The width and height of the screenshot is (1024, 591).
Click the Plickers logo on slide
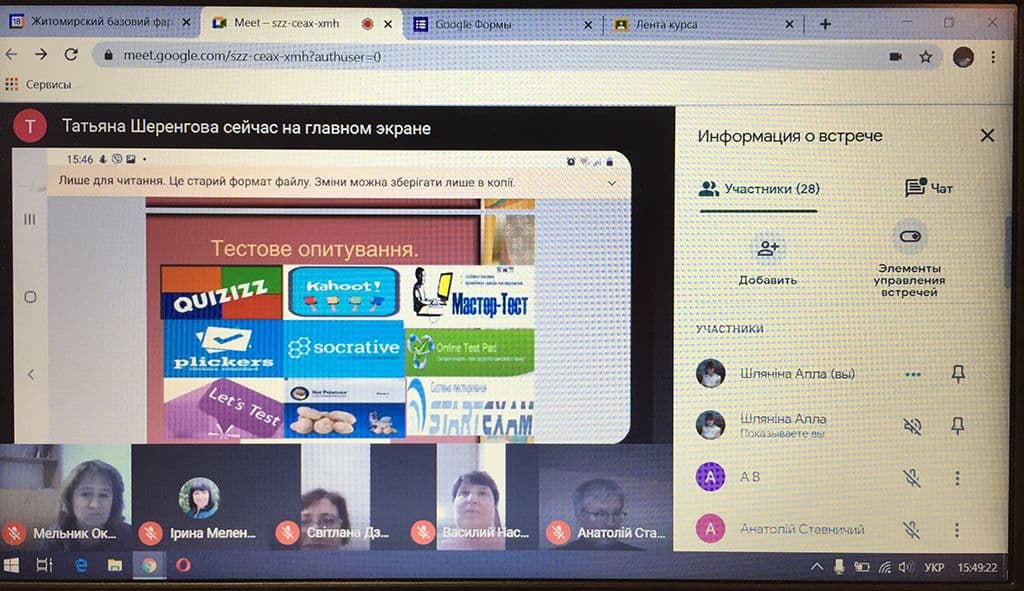coord(223,348)
